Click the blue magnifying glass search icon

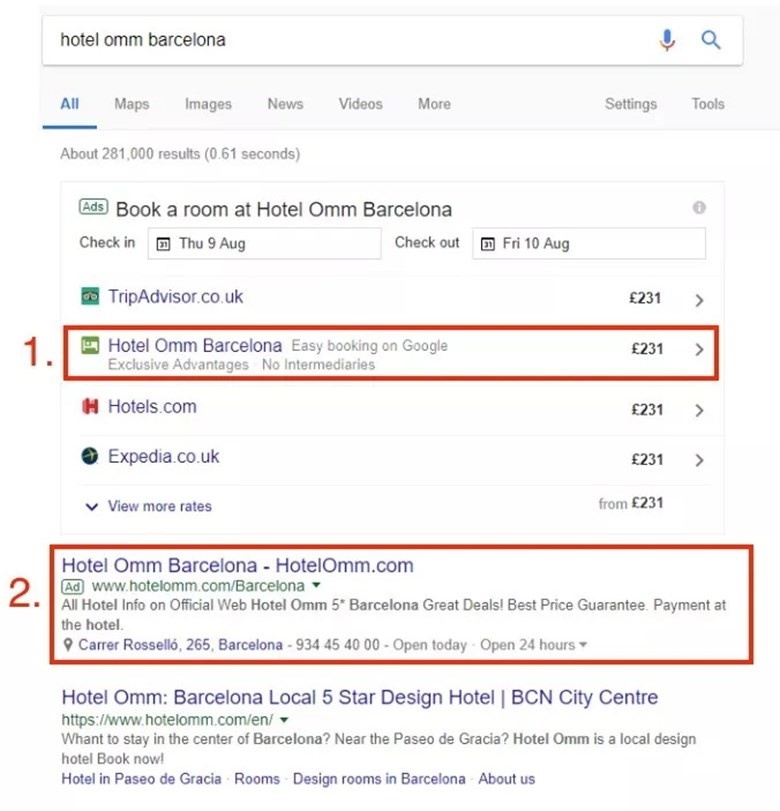point(710,40)
